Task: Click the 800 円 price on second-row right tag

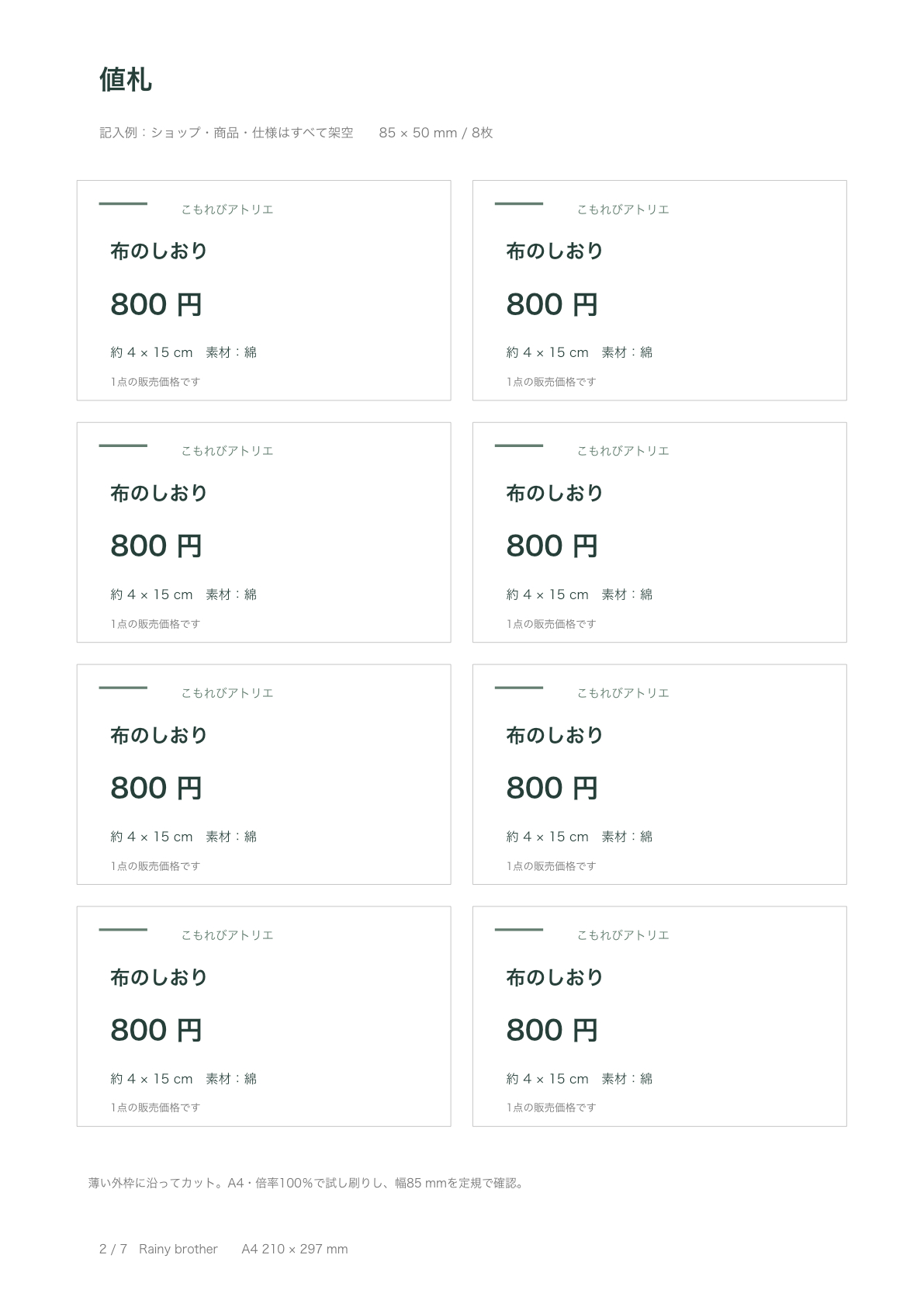Action: click(552, 546)
